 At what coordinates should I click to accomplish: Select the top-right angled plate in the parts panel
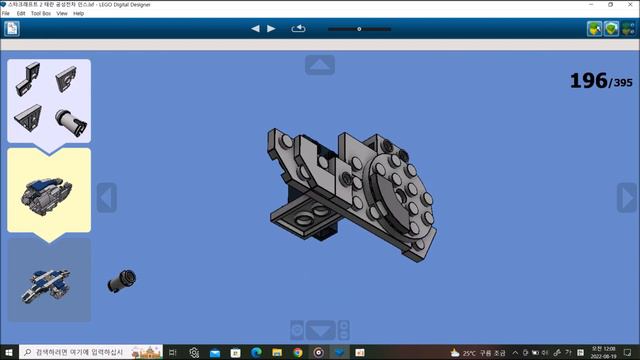[x=66, y=78]
